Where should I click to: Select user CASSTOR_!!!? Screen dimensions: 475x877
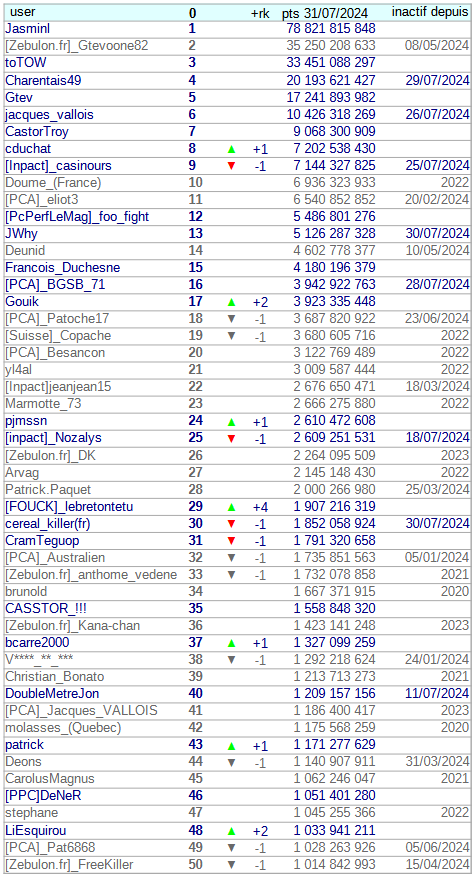46,609
